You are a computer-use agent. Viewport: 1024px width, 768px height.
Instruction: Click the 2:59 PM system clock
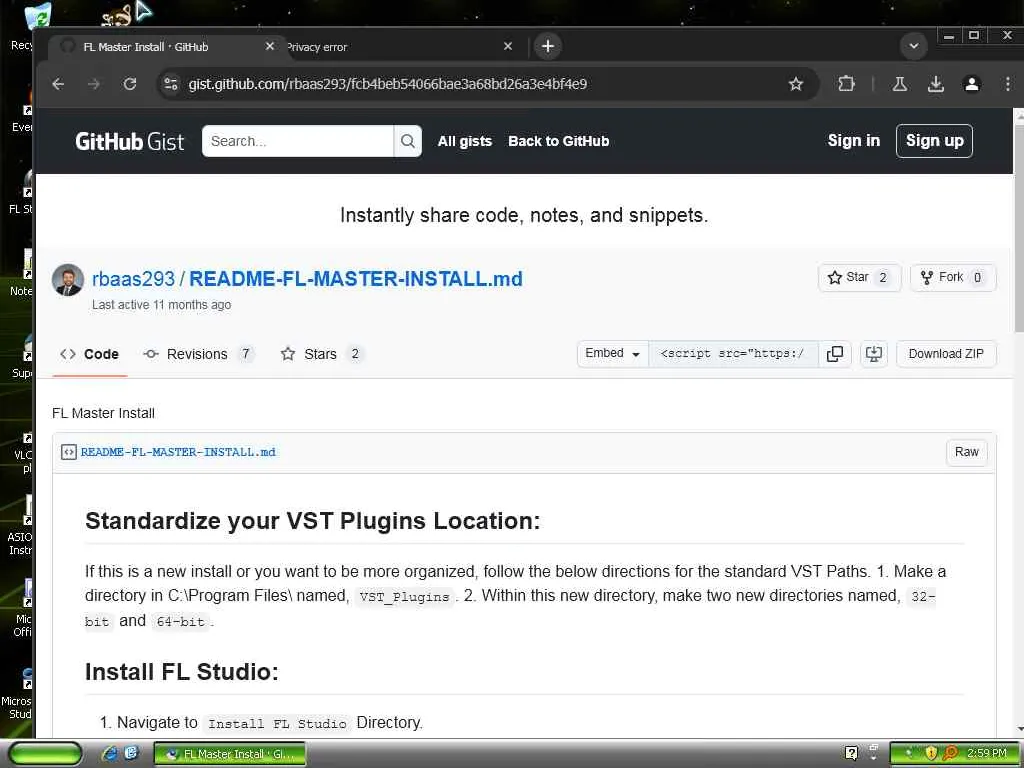click(986, 754)
